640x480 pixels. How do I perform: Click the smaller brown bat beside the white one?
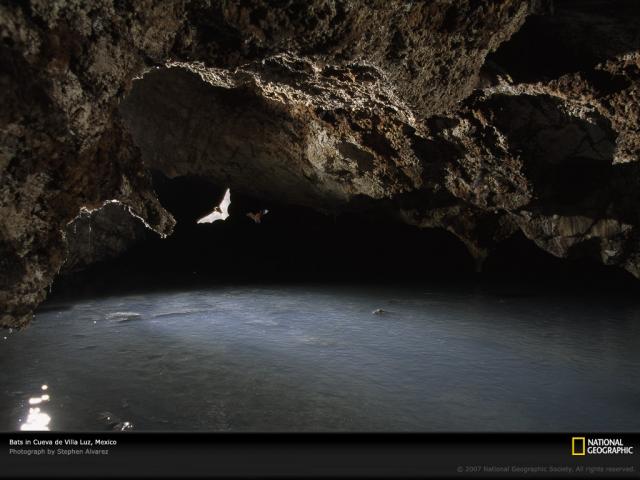click(257, 215)
